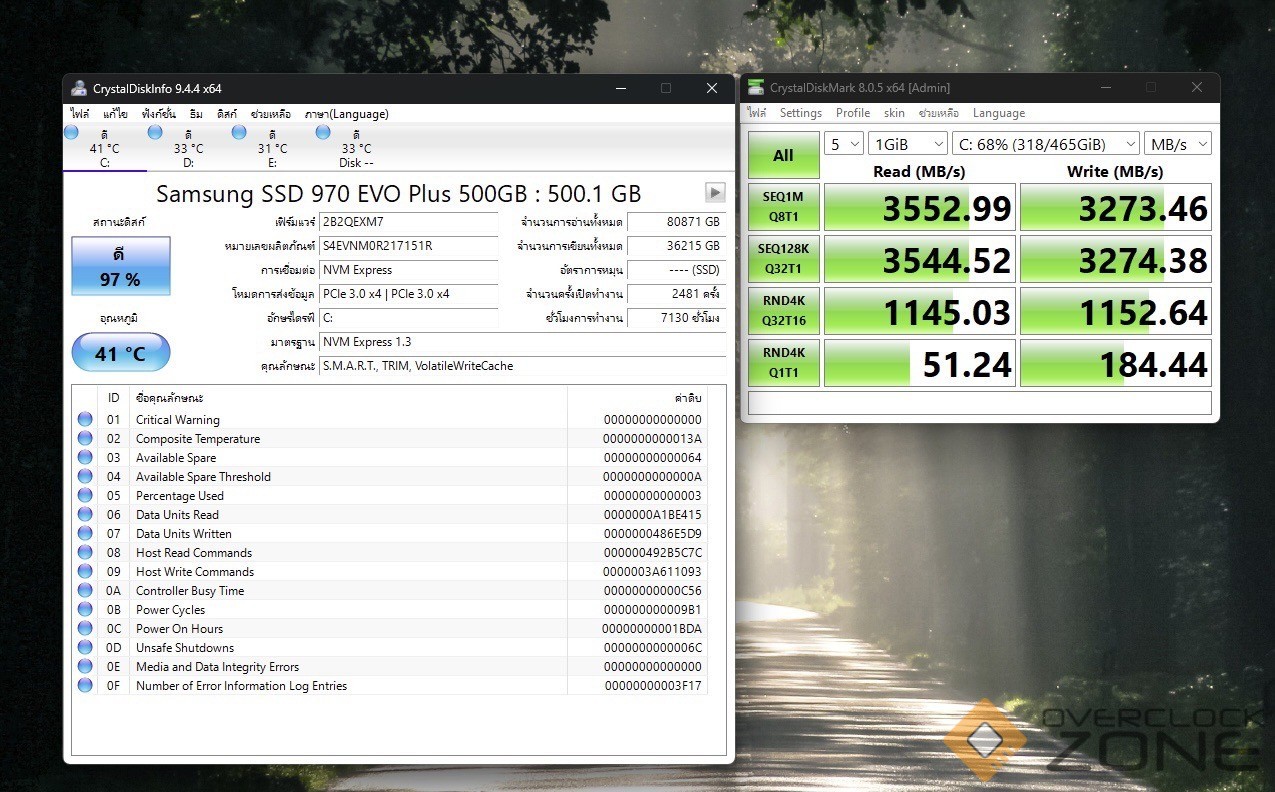Open the Settings menu in CrystalDiskMark
1275x792 pixels.
click(801, 113)
